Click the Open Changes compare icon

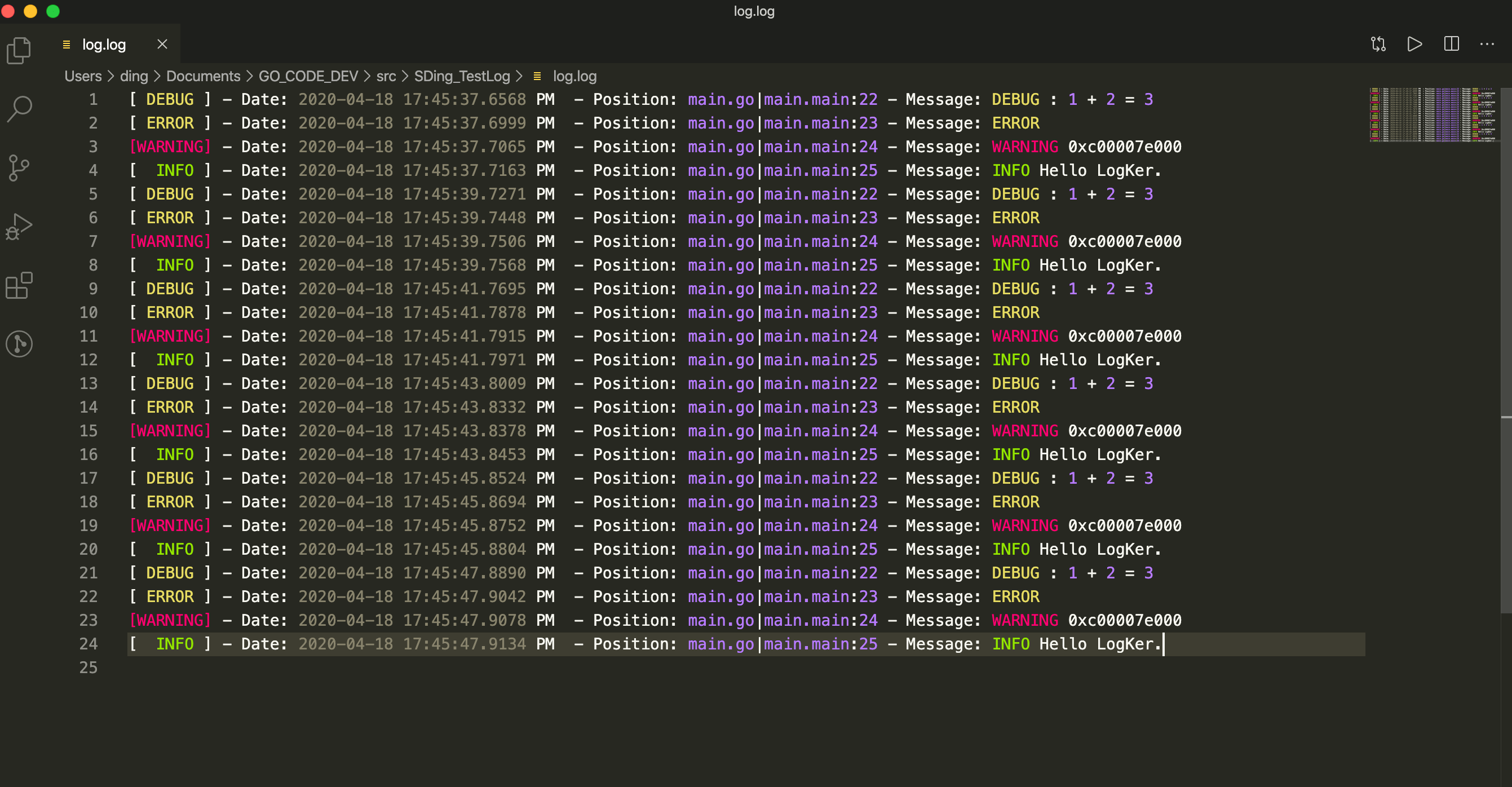1378,44
